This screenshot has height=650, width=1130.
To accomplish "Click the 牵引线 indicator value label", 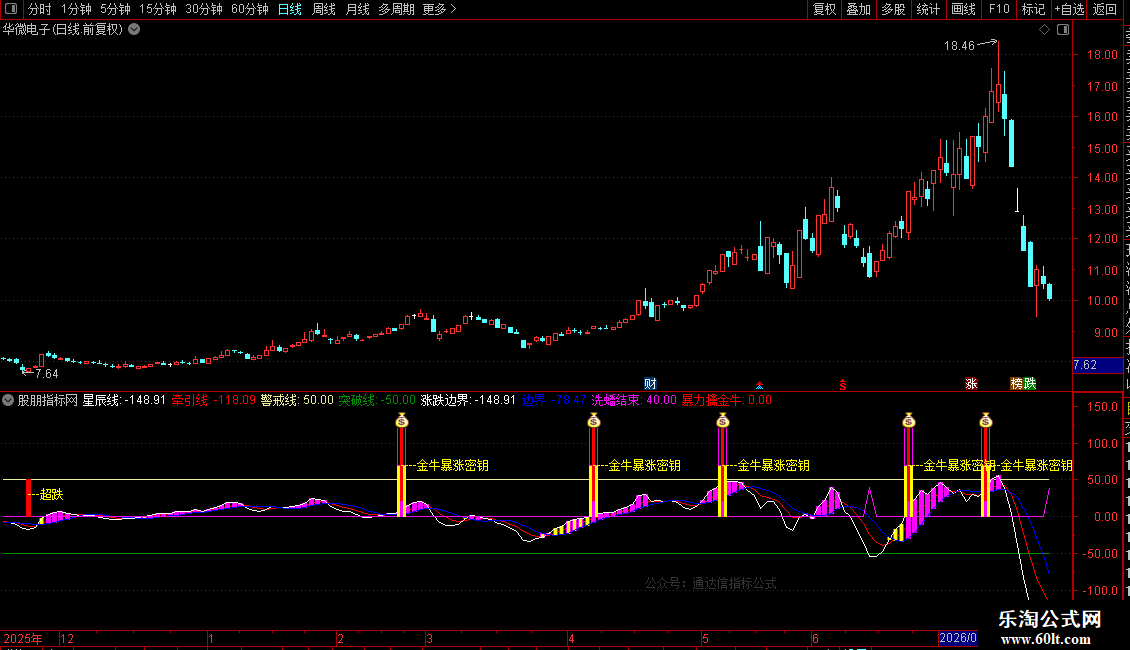I will coord(214,400).
